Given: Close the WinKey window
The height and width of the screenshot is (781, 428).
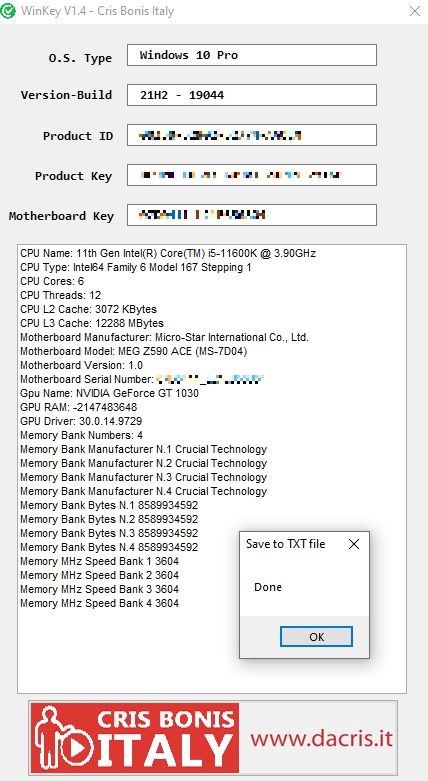Looking at the screenshot, I should coord(415,11).
